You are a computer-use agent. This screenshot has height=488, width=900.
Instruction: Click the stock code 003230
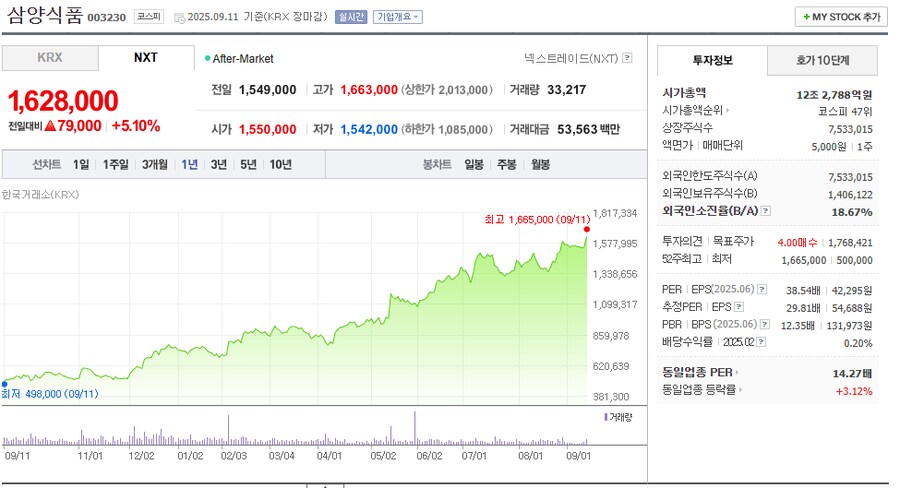coord(106,18)
